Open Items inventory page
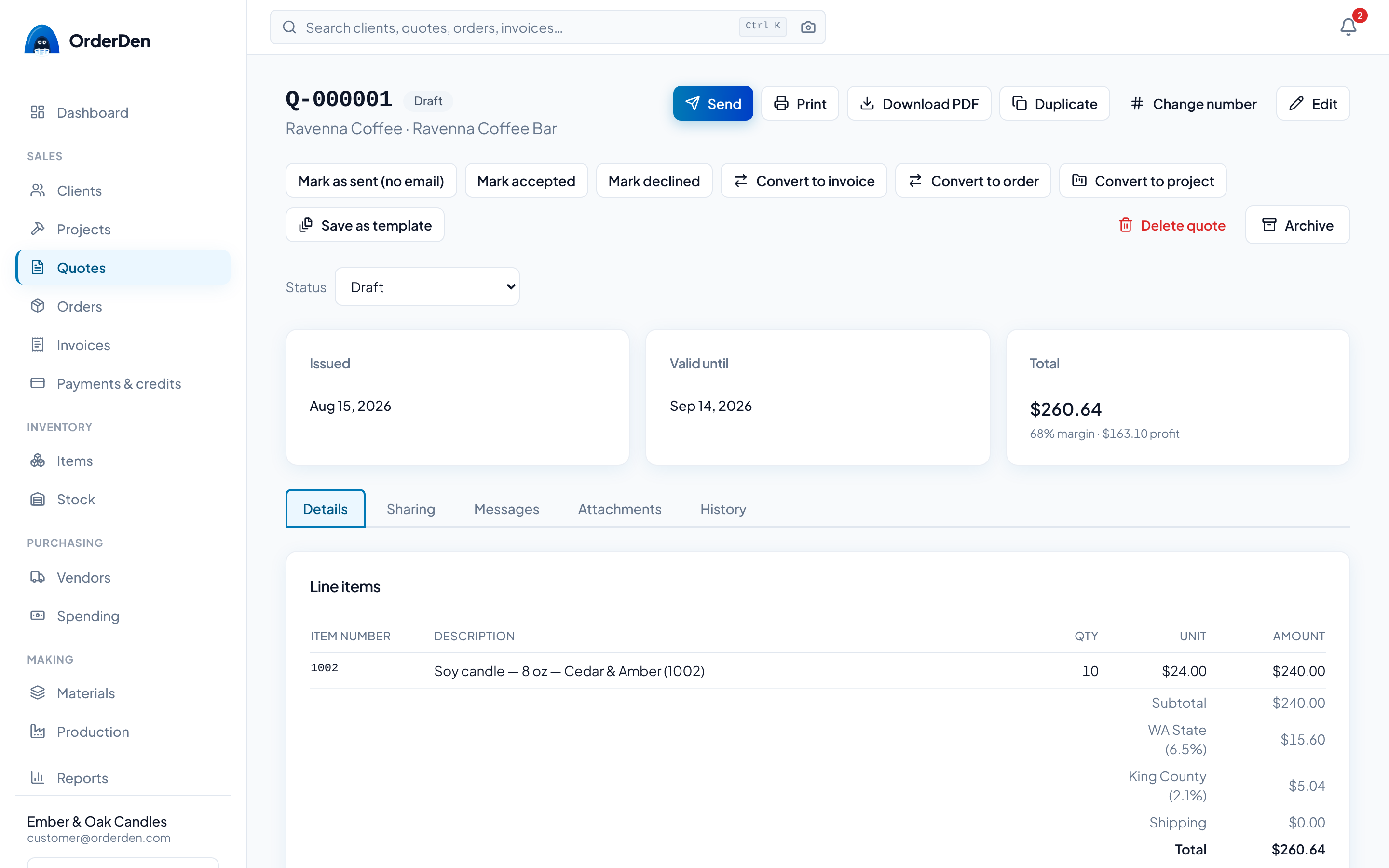Screen dimensions: 1389x868 [x=123, y=461]
